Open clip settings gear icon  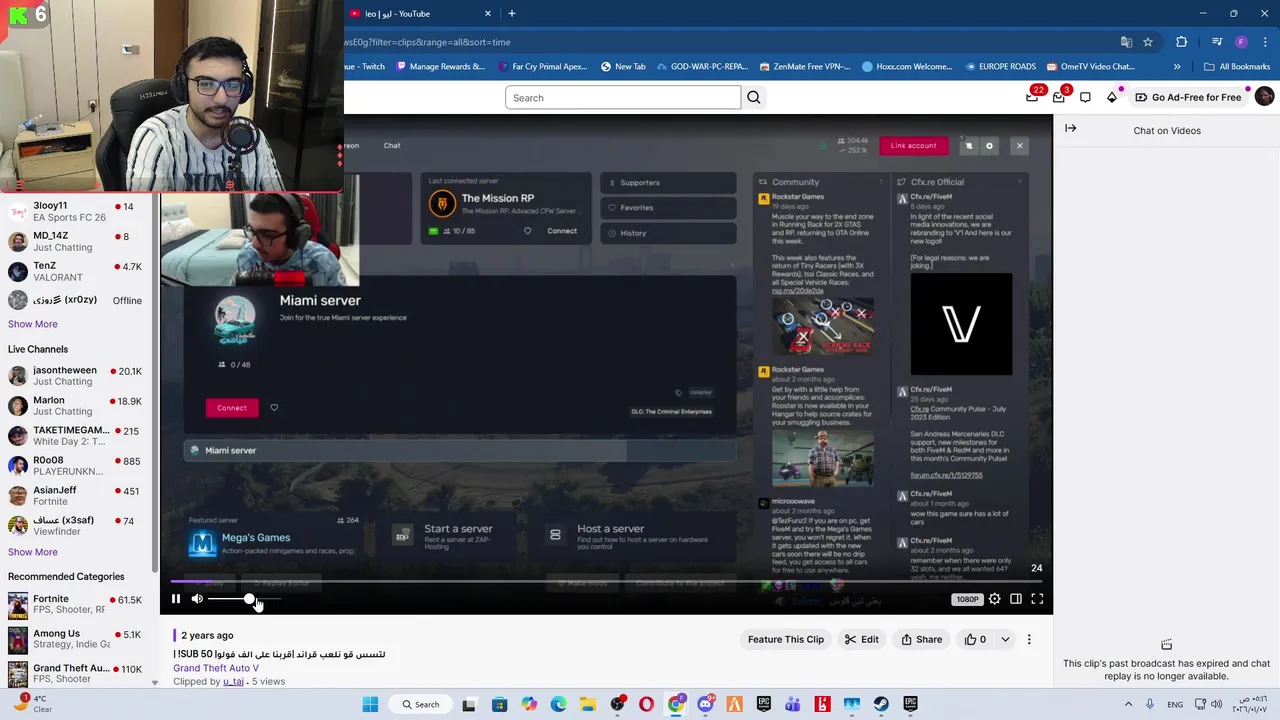tap(994, 599)
